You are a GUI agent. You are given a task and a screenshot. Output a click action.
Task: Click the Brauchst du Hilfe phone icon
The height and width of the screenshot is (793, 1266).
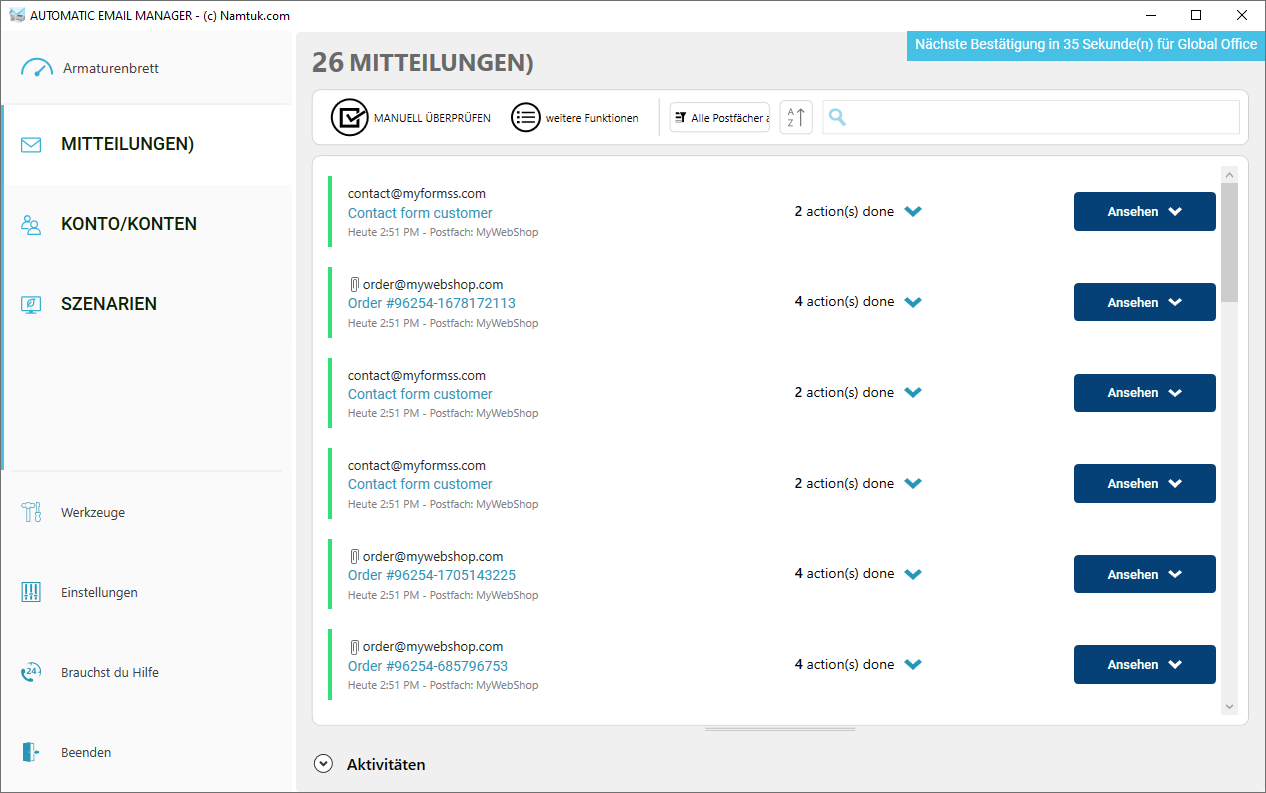click(x=31, y=673)
